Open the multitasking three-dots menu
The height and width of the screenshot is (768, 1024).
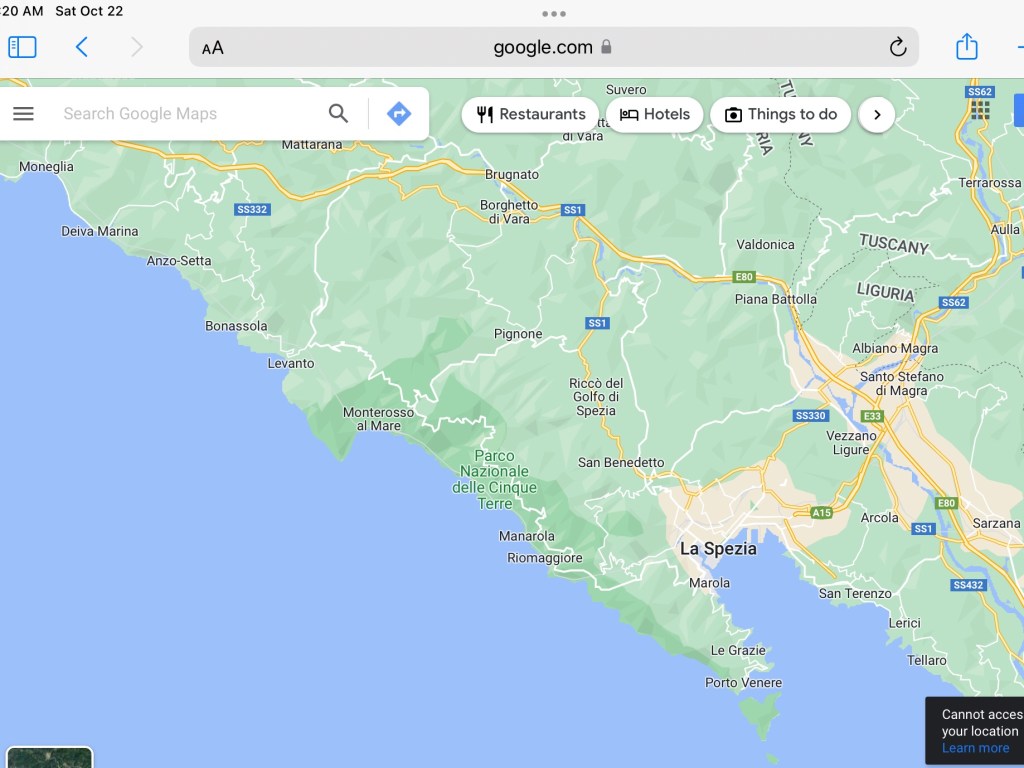pos(553,14)
